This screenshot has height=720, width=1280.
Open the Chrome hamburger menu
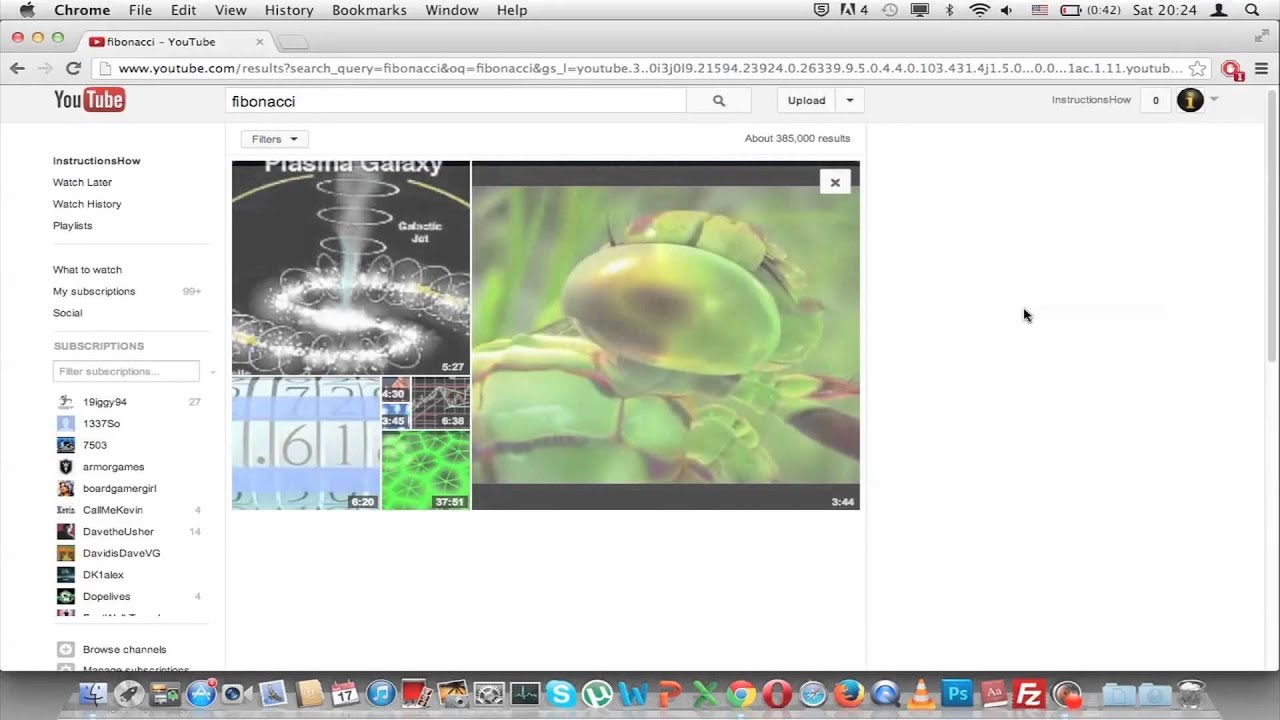point(1261,68)
